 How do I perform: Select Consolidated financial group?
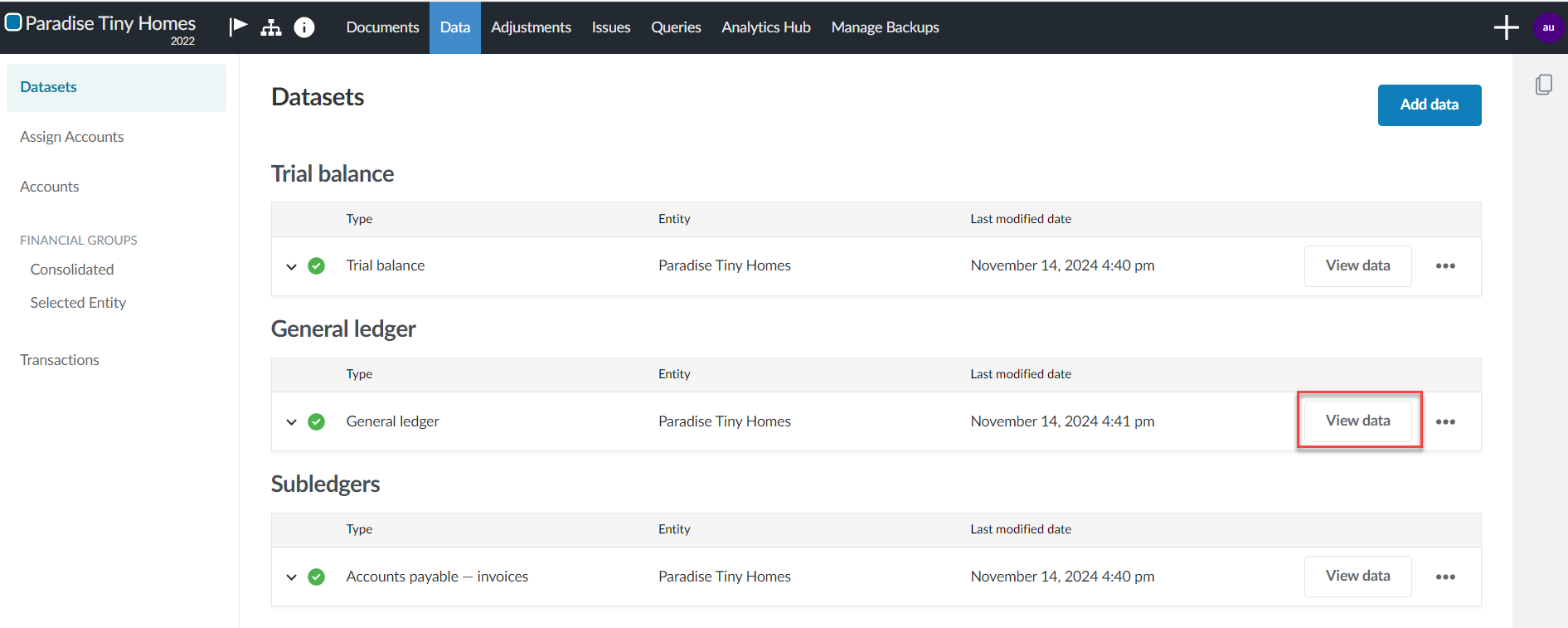(x=72, y=270)
